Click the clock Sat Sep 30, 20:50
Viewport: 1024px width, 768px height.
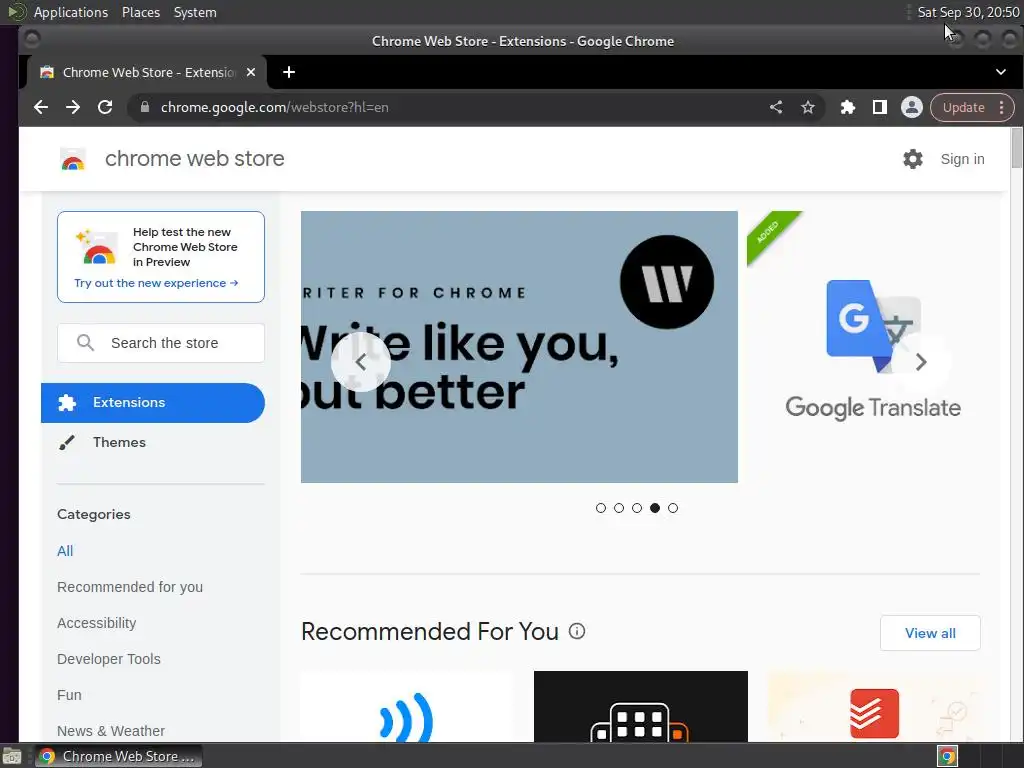[968, 12]
